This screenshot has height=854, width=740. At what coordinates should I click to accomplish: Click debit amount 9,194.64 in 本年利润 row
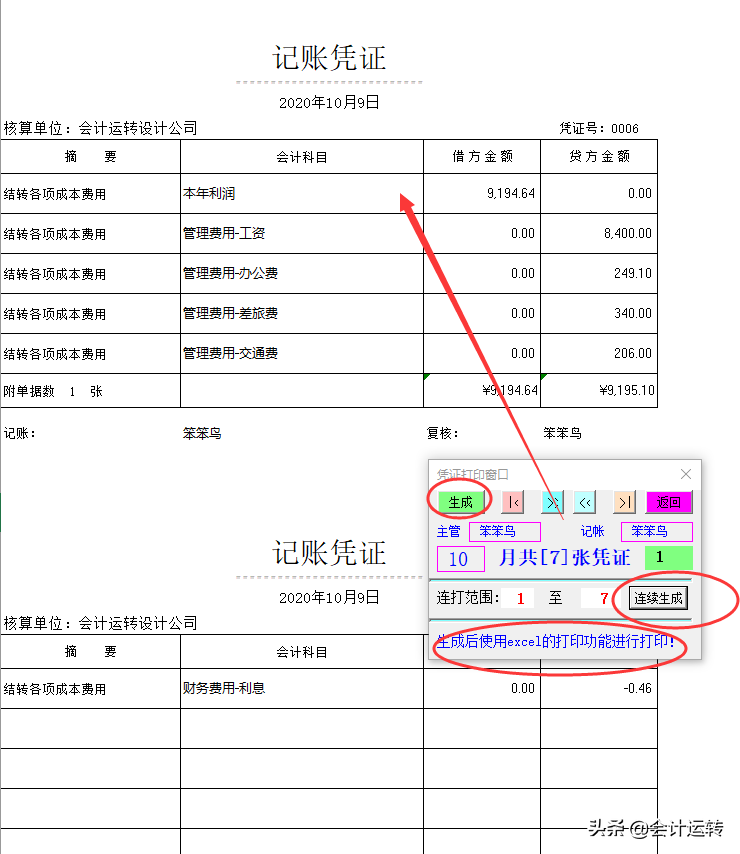point(482,194)
